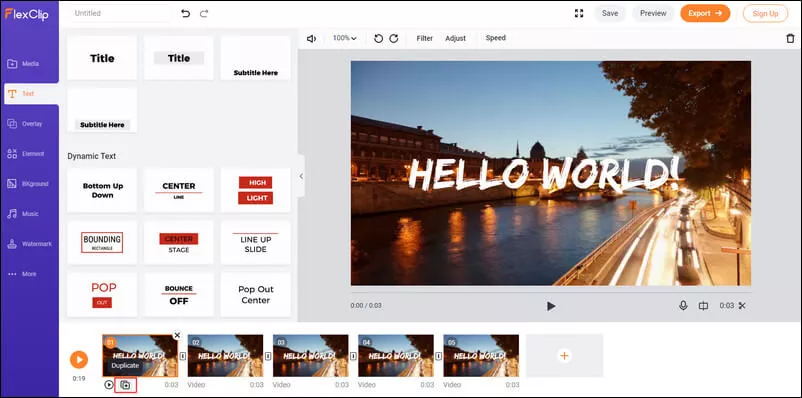Image resolution: width=802 pixels, height=398 pixels.
Task: Click the orange Export button
Action: (x=705, y=13)
